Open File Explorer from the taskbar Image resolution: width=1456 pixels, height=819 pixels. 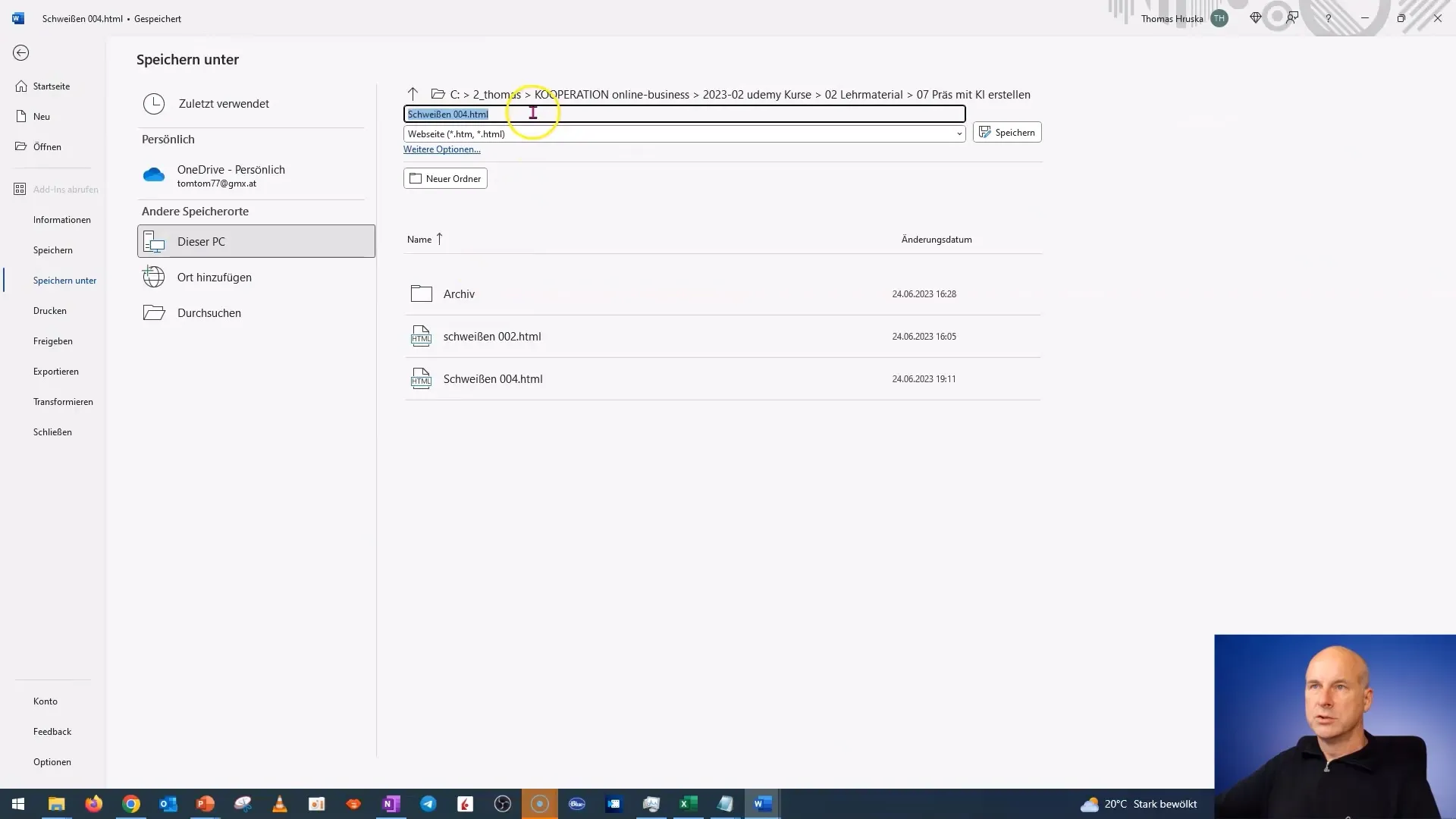[x=56, y=804]
